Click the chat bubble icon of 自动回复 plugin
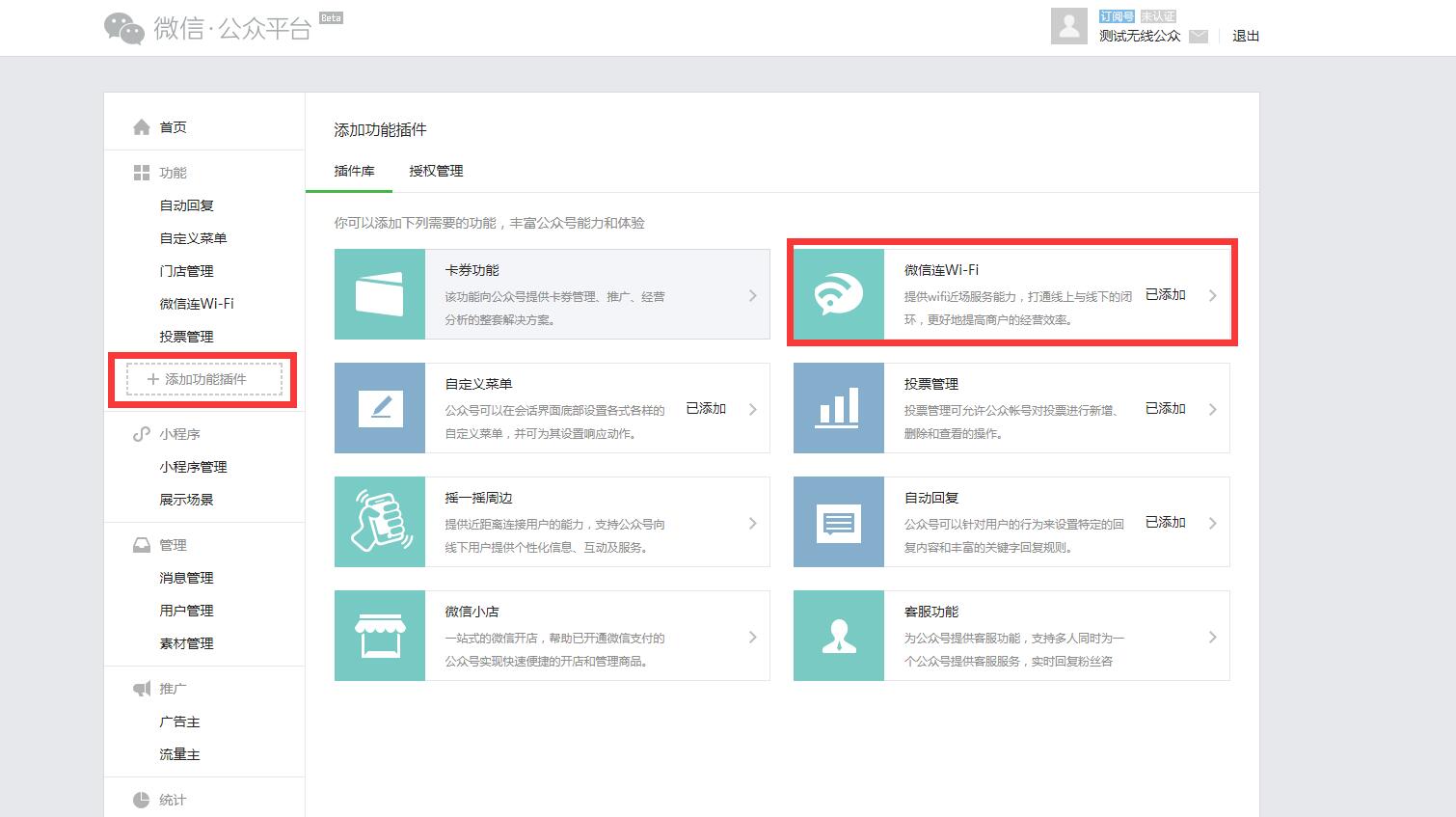 point(838,523)
